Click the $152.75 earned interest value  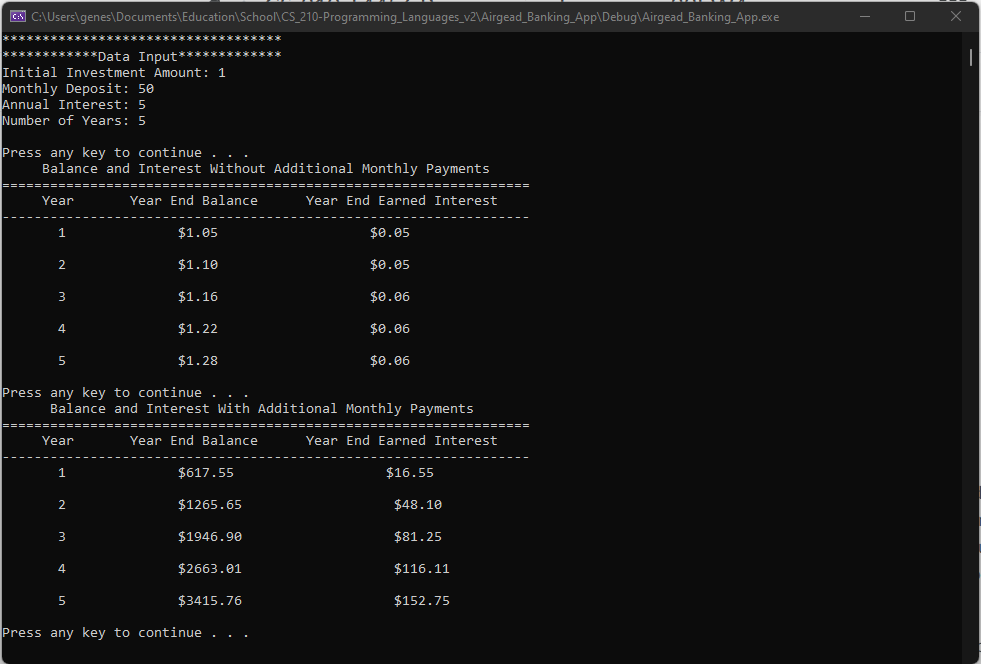click(421, 600)
